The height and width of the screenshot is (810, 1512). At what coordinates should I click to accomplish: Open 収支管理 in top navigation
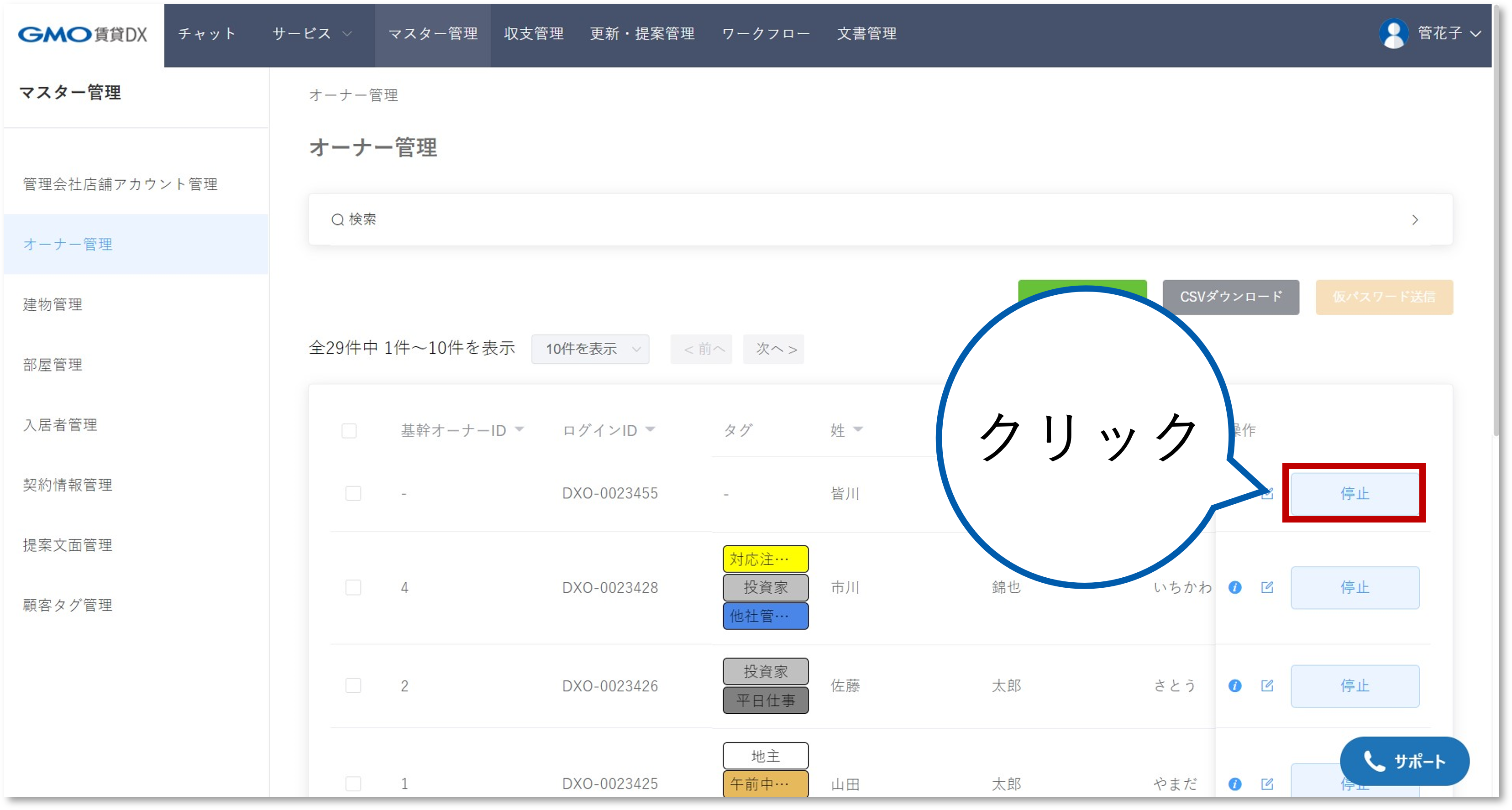(534, 34)
